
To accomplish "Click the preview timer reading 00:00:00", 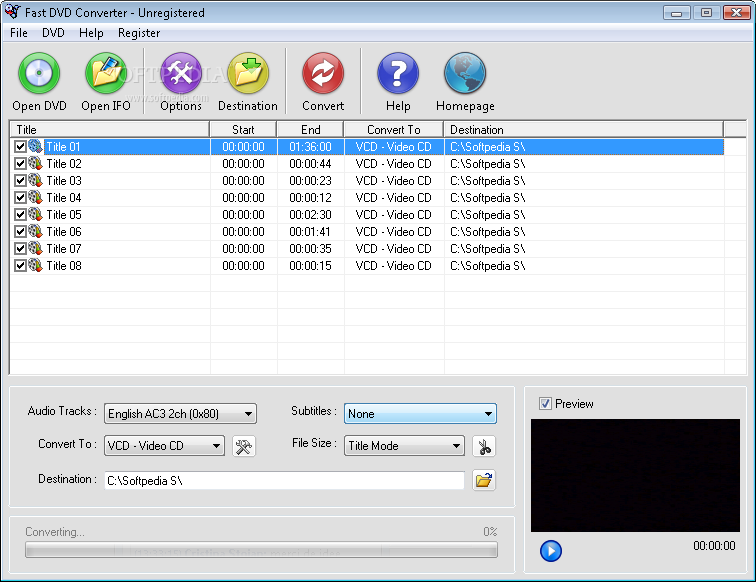I will click(714, 545).
